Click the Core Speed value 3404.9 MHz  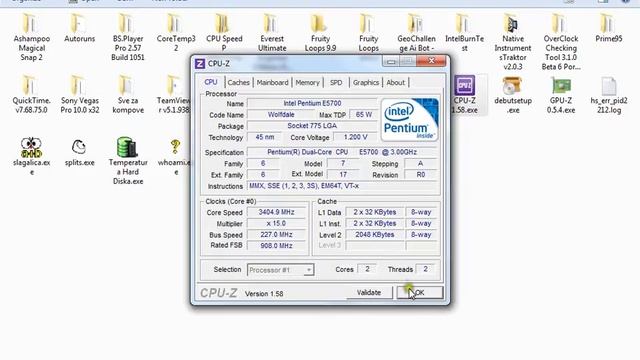point(276,212)
